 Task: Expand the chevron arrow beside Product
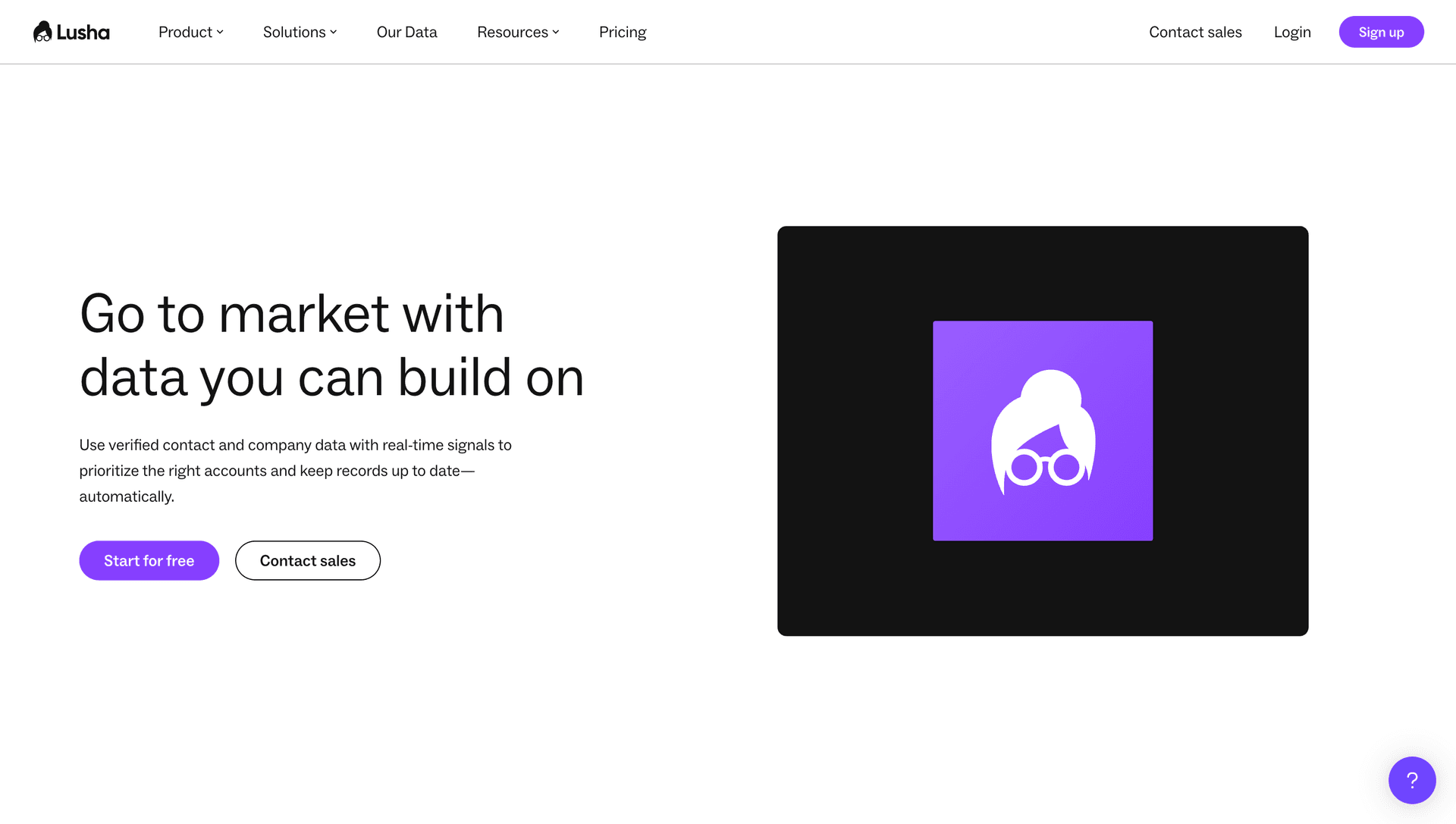pyautogui.click(x=220, y=32)
